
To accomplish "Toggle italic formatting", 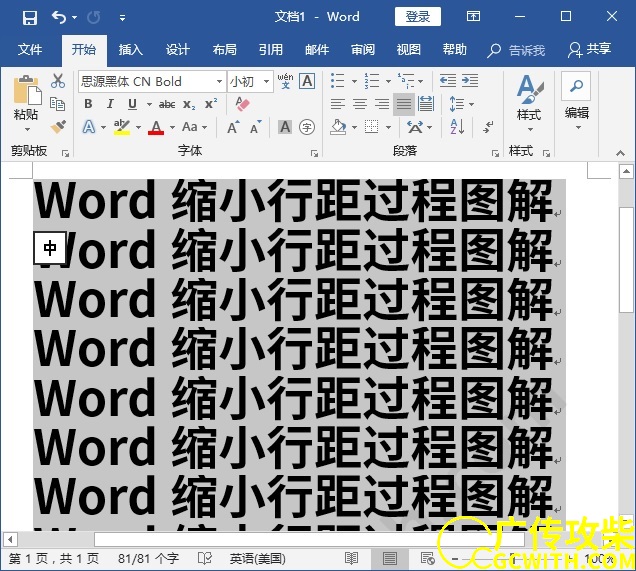I will pyautogui.click(x=110, y=104).
